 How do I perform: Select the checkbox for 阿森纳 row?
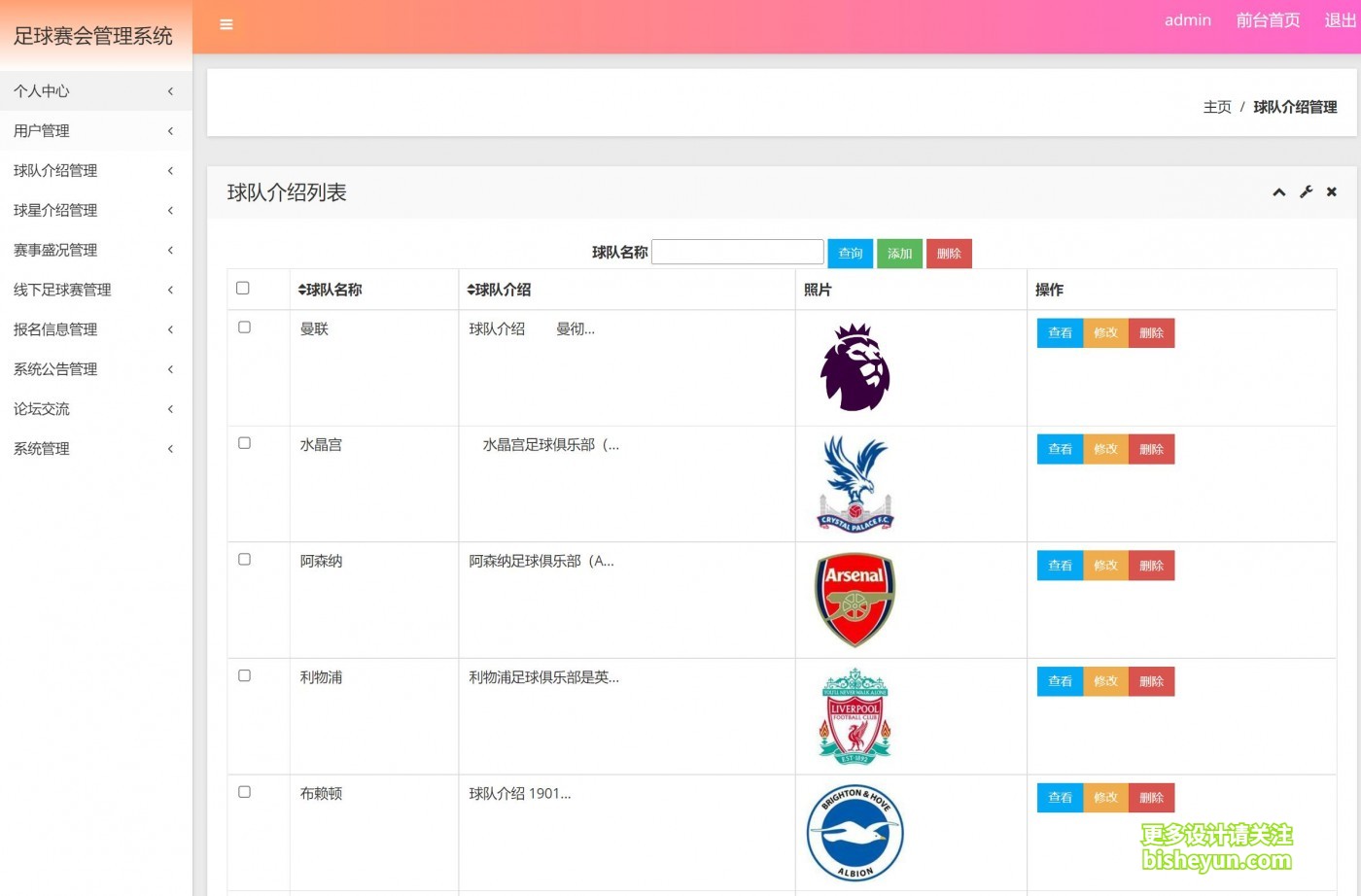tap(244, 560)
